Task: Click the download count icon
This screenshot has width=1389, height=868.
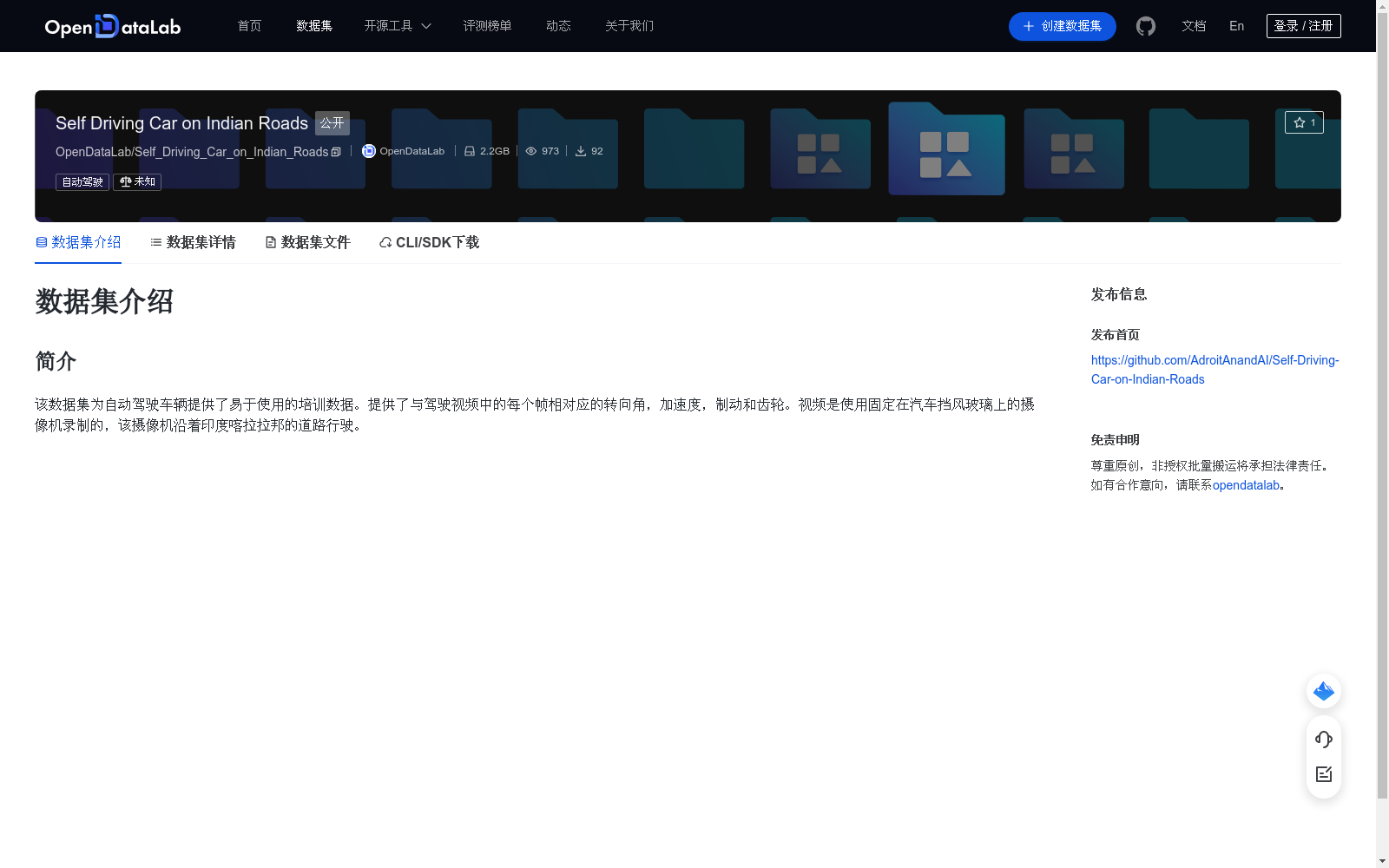Action: tap(581, 151)
